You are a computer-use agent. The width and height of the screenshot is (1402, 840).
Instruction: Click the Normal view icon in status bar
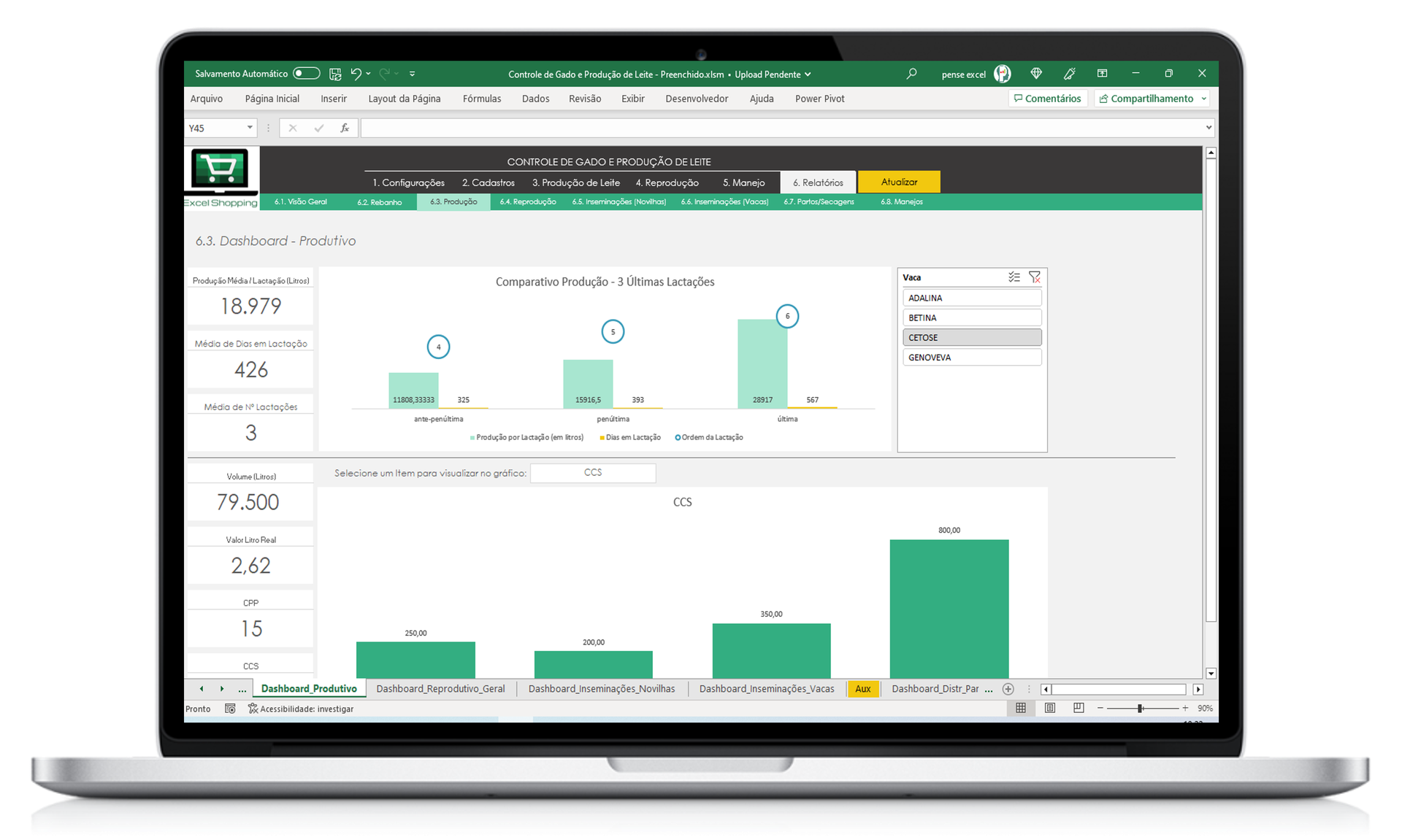1021,708
